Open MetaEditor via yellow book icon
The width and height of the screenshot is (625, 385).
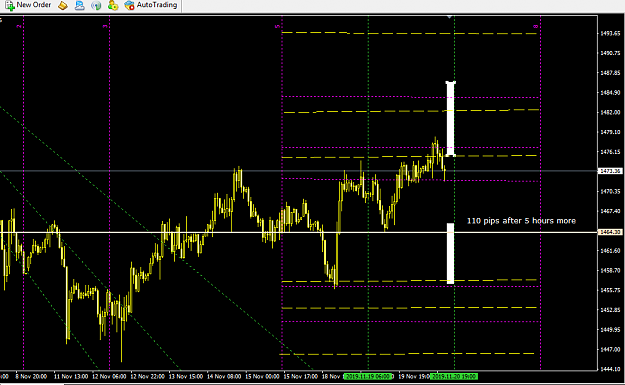point(63,6)
